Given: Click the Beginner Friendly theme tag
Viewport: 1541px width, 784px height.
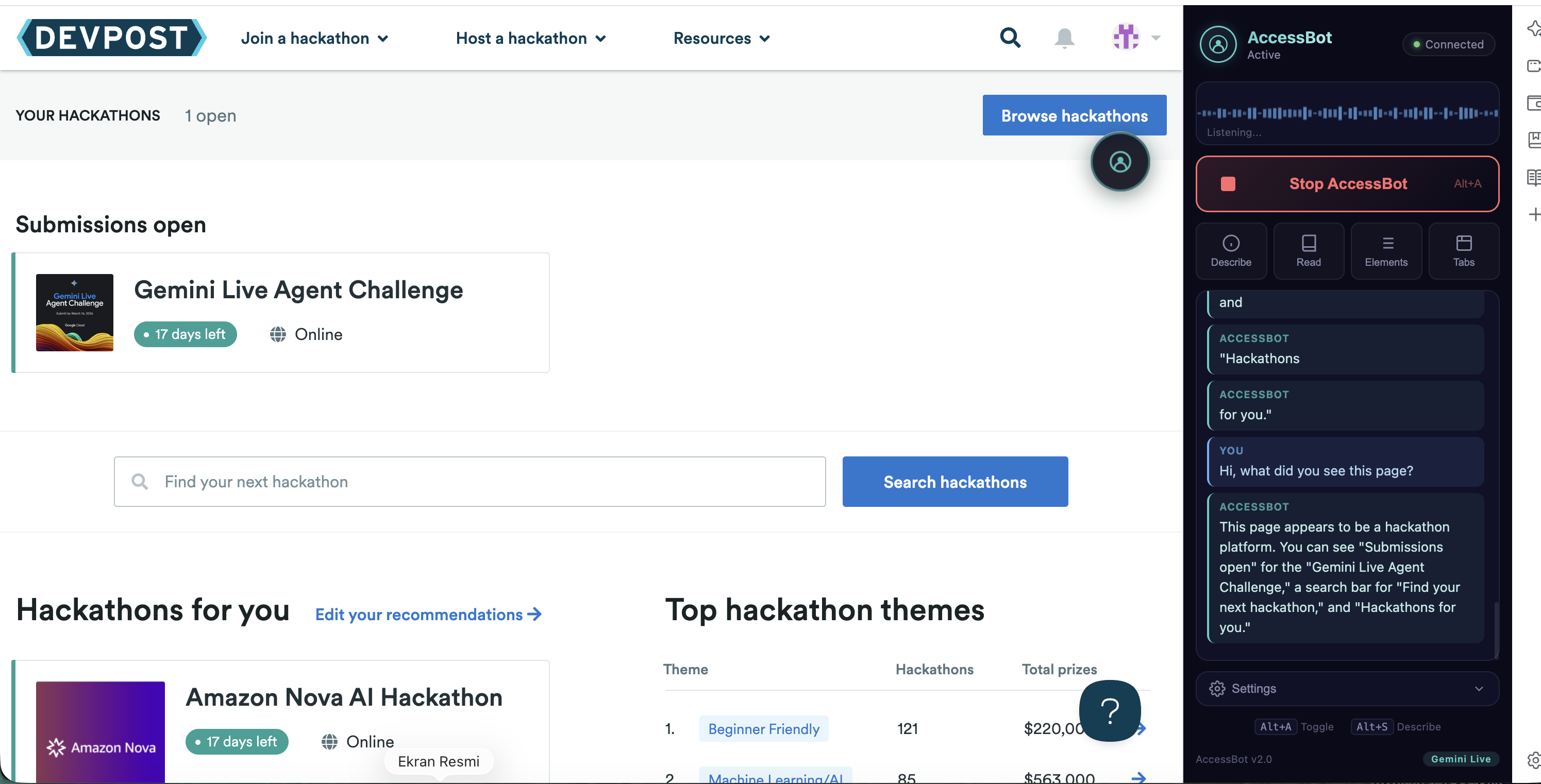Looking at the screenshot, I should [x=763, y=728].
